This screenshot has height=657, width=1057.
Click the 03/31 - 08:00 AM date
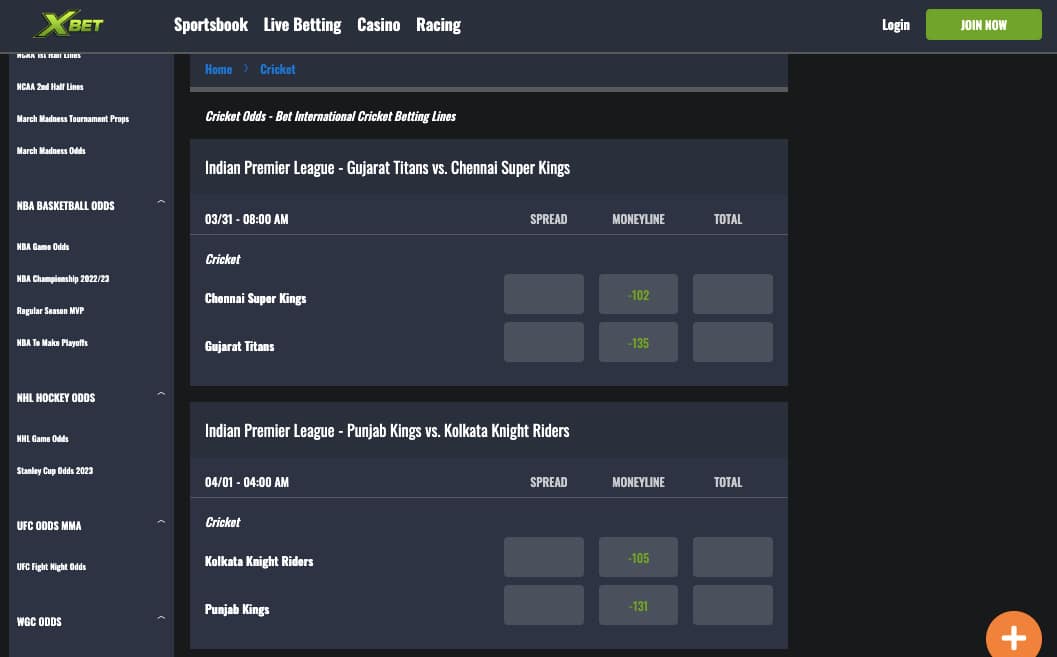point(247,219)
